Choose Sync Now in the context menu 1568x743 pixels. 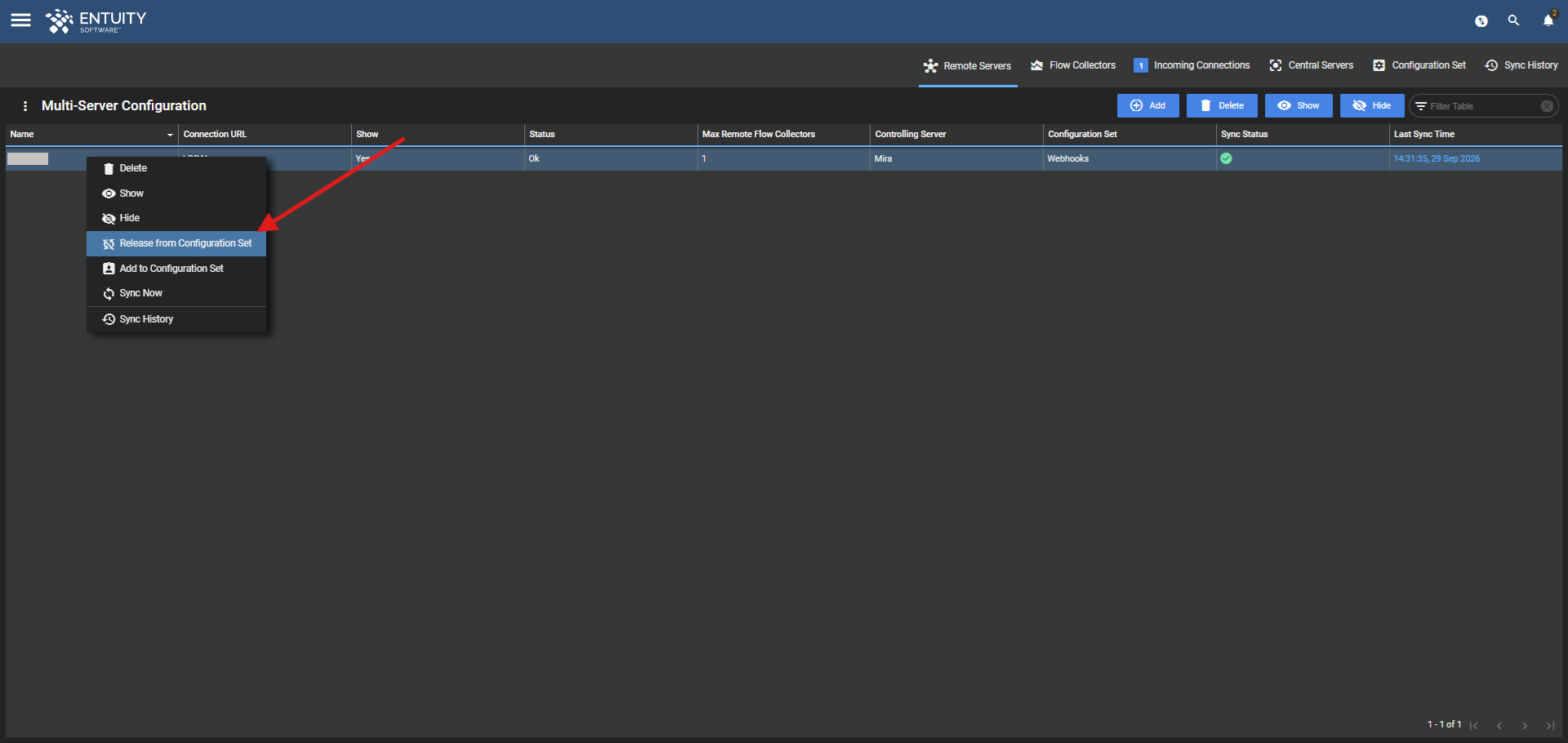(176, 293)
